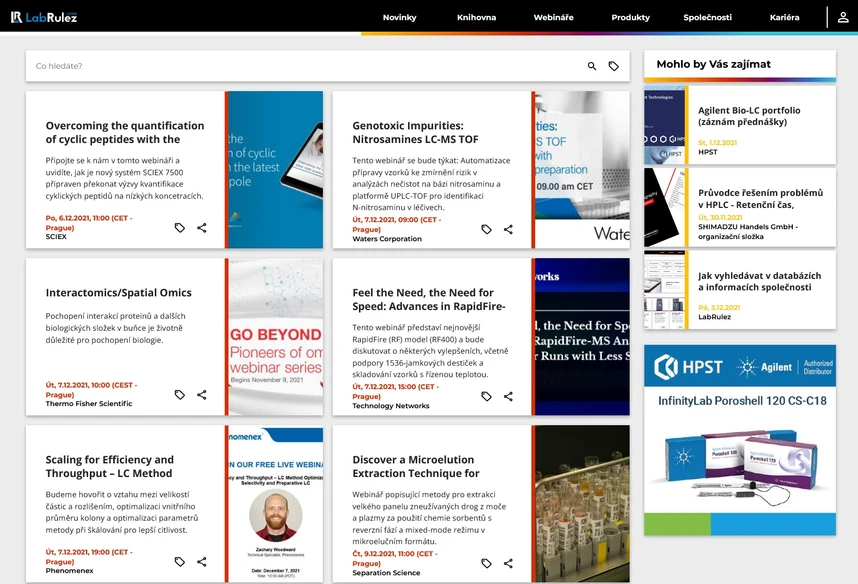Viewport: 858px width, 584px height.
Task: Click the Shimadzu HPLC guide sidebar thumbnail
Action: coord(664,208)
